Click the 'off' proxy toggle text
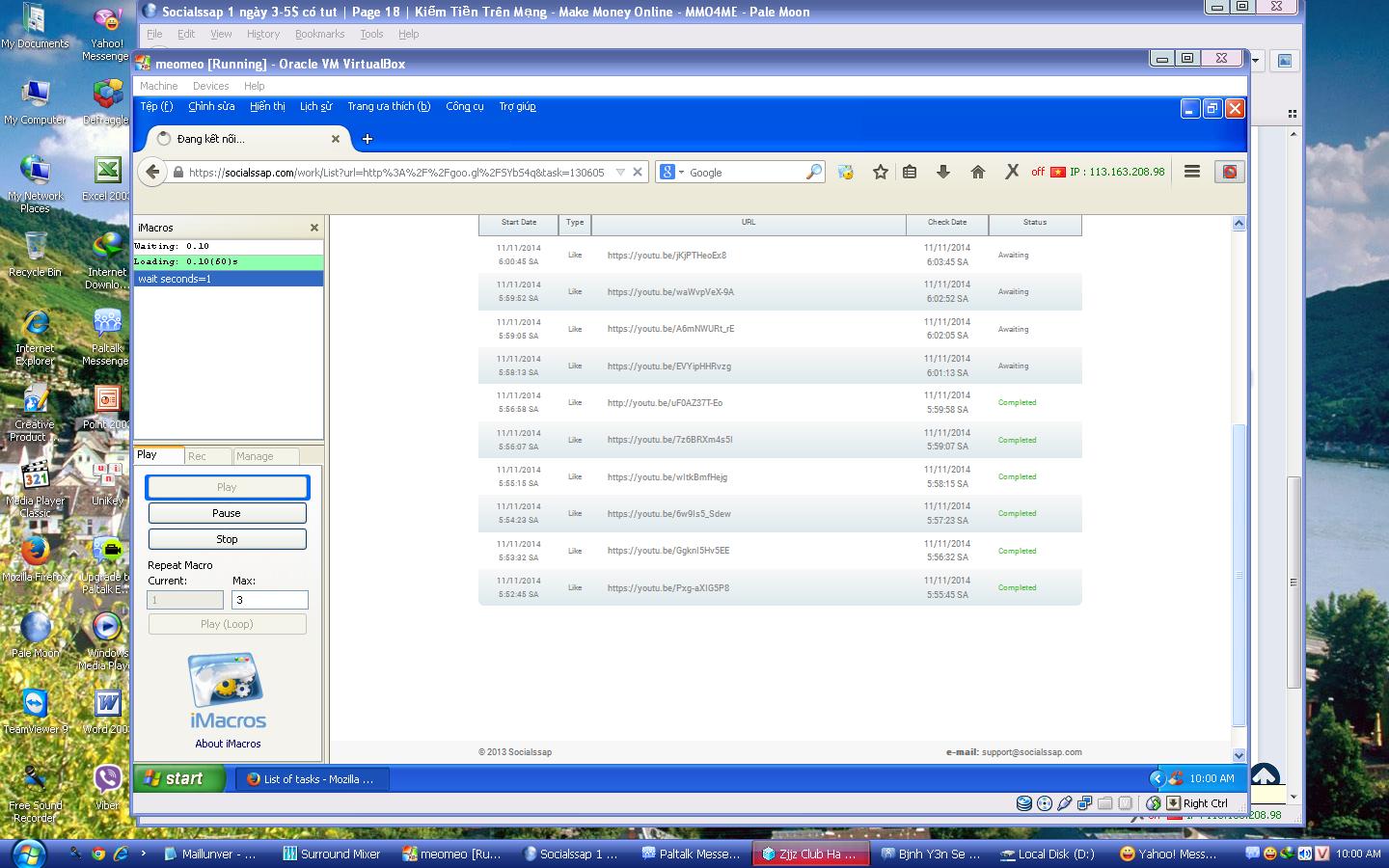This screenshot has height=868, width=1389. coord(1038,172)
